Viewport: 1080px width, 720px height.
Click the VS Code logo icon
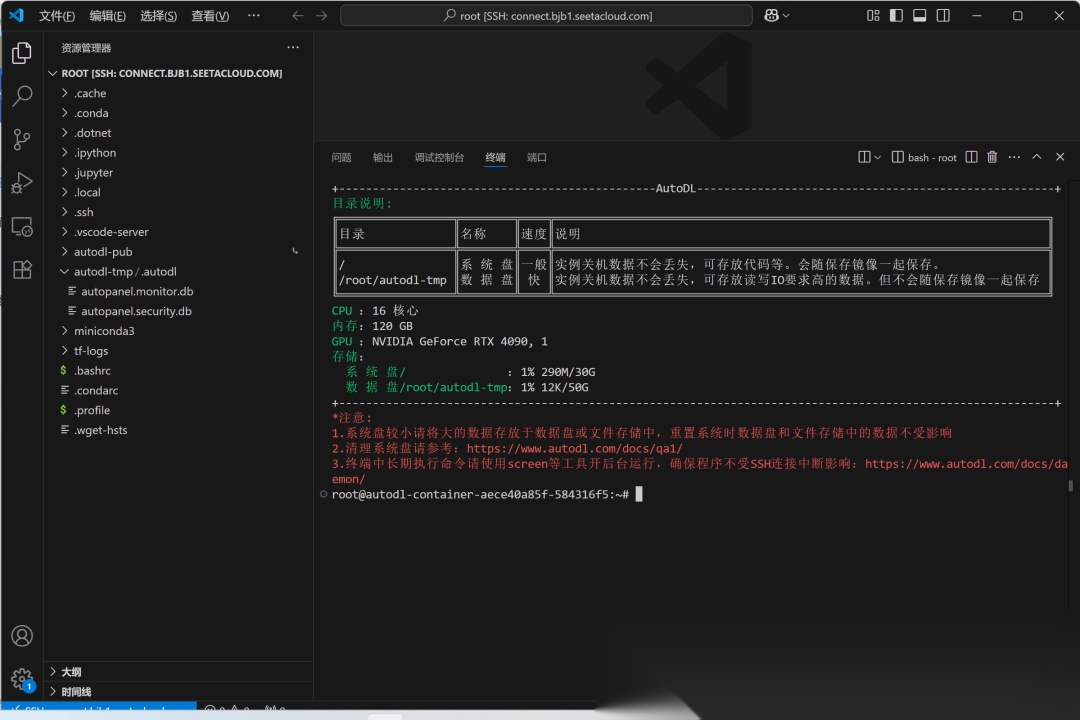pyautogui.click(x=17, y=15)
